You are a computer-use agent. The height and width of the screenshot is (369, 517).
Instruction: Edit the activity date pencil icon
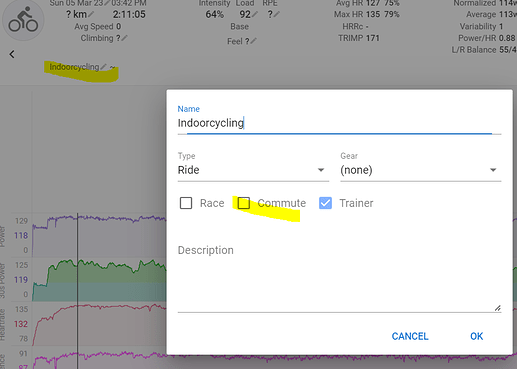tap(107, 3)
